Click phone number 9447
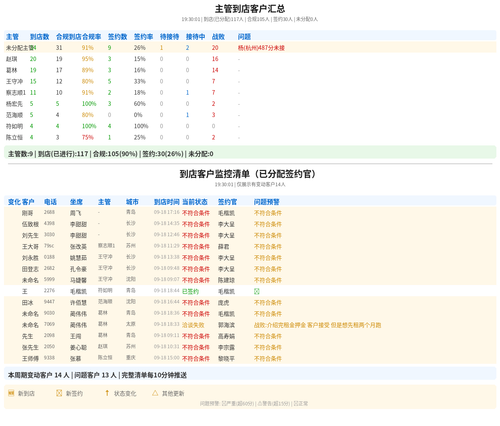Image resolution: width=500 pixels, height=426 pixels. 49,302
